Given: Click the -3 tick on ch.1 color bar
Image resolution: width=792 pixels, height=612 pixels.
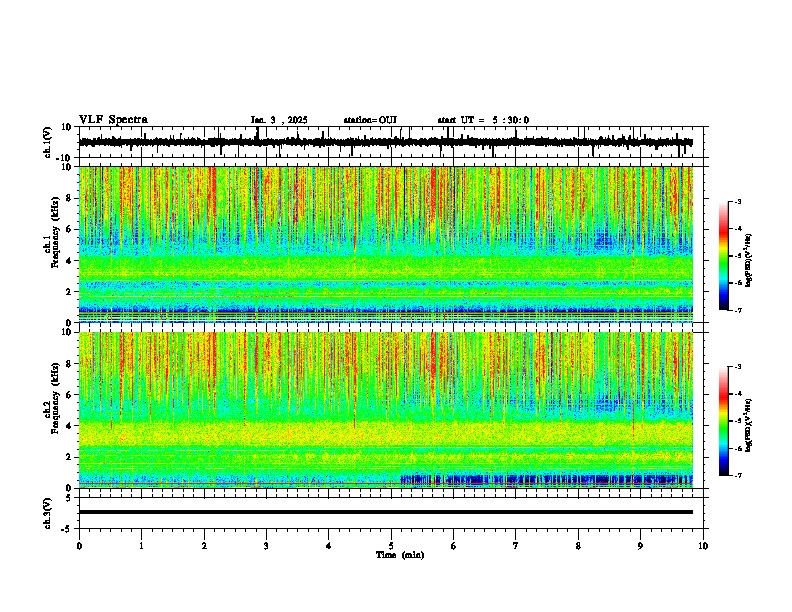Looking at the screenshot, I should [x=737, y=202].
